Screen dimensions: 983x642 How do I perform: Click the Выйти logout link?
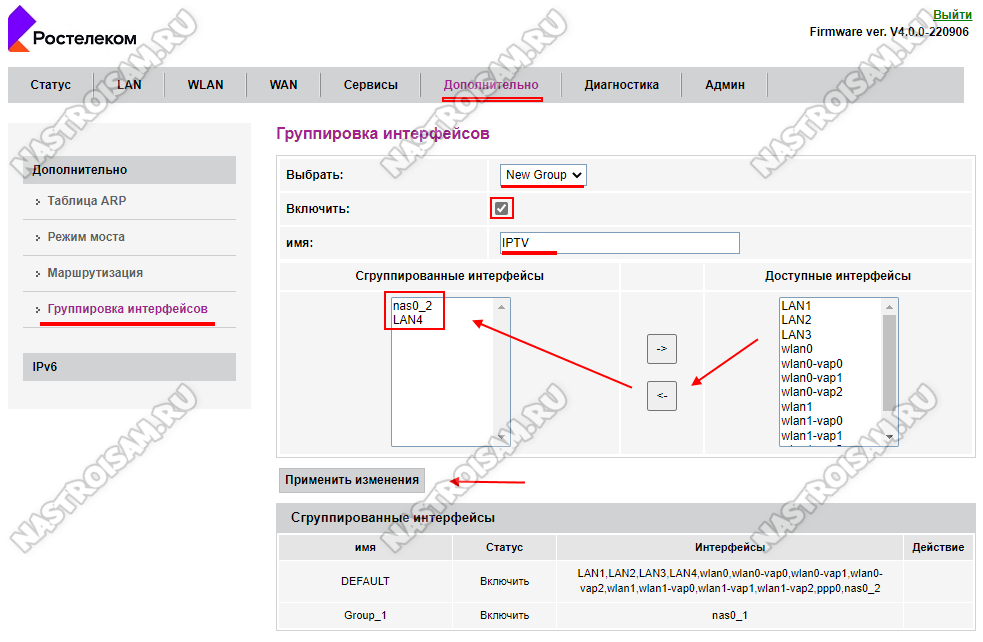coord(952,15)
